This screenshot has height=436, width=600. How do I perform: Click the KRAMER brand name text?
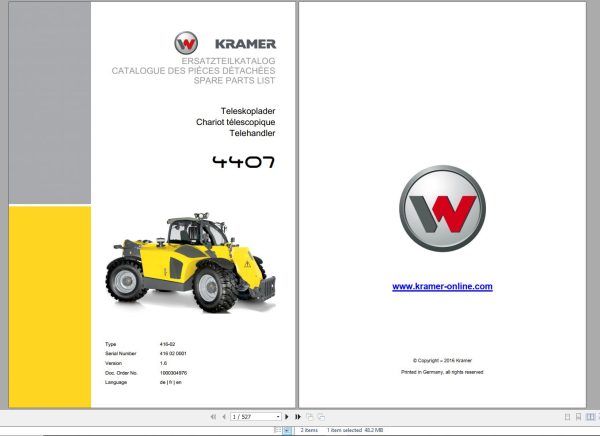tap(245, 44)
